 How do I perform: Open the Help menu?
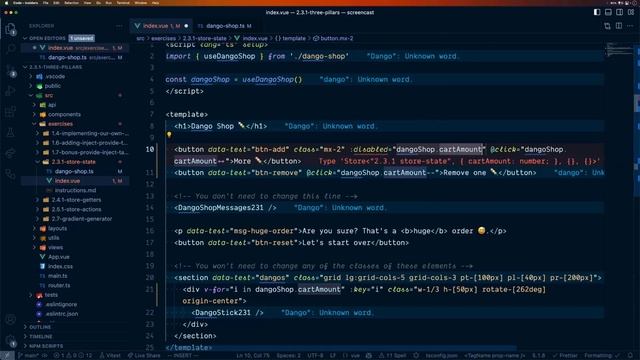(x=155, y=2)
